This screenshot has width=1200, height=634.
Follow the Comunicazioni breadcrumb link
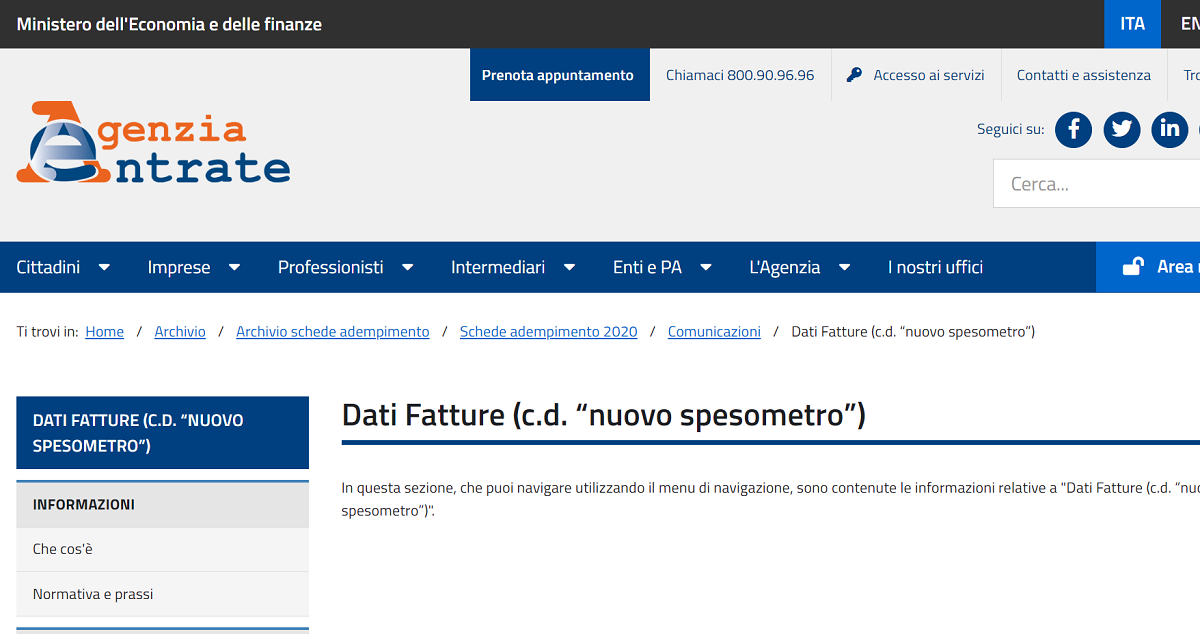(x=714, y=332)
